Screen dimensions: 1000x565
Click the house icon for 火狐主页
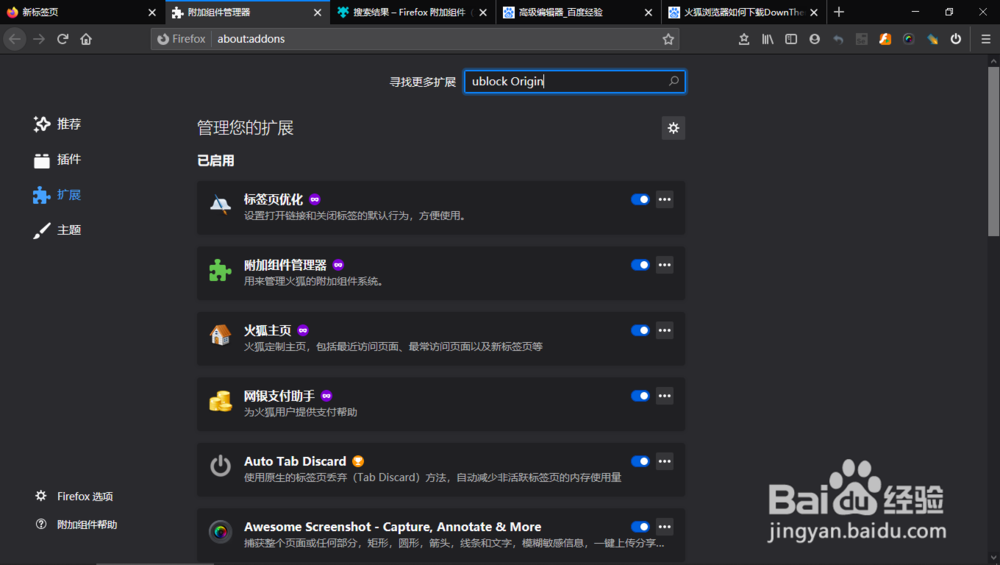(x=220, y=335)
